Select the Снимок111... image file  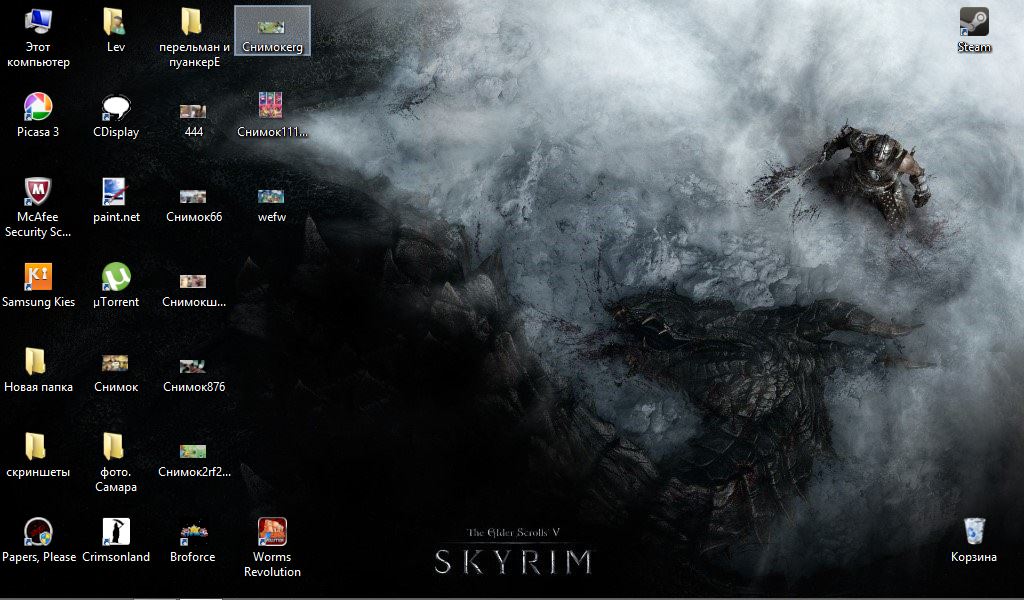272,115
